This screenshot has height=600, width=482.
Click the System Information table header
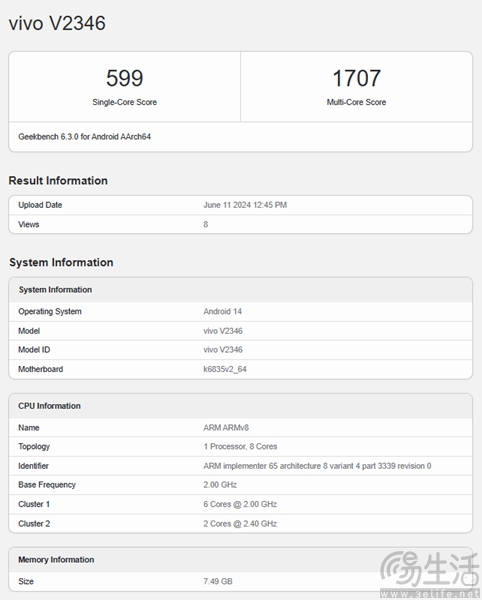pos(55,290)
